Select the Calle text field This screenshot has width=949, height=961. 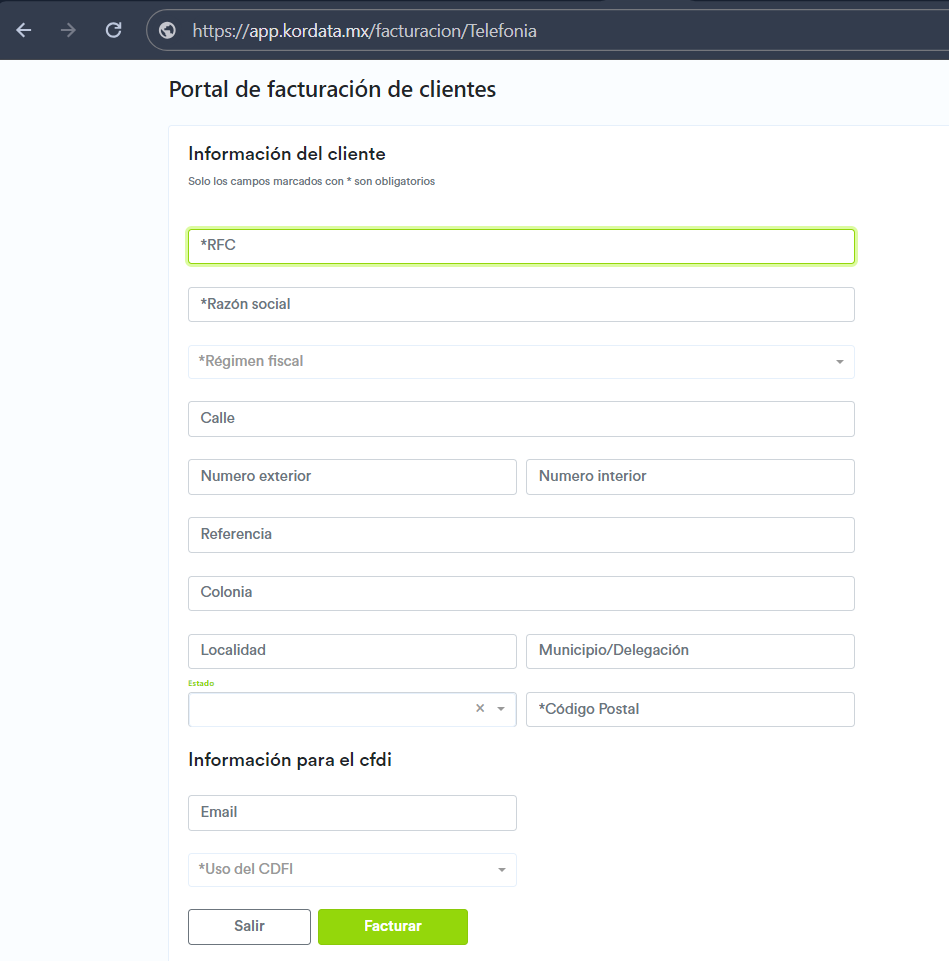pos(521,419)
